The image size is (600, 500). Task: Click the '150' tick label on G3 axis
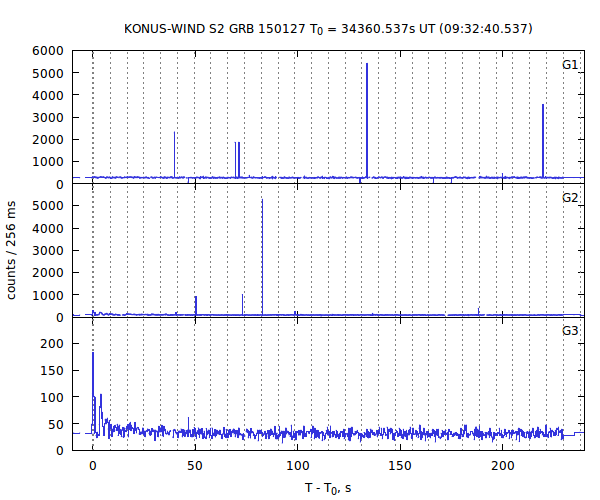coord(52,371)
